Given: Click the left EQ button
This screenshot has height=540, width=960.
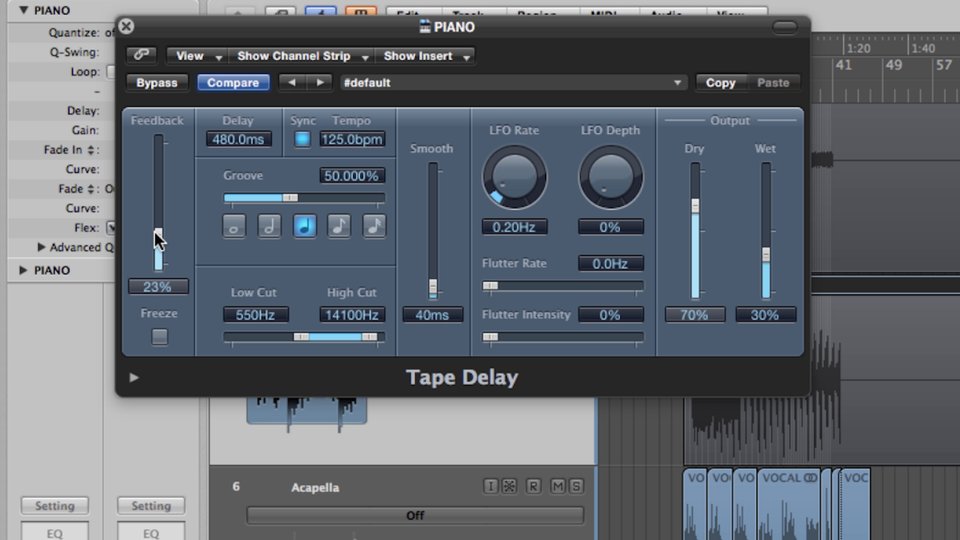Looking at the screenshot, I should pos(55,533).
